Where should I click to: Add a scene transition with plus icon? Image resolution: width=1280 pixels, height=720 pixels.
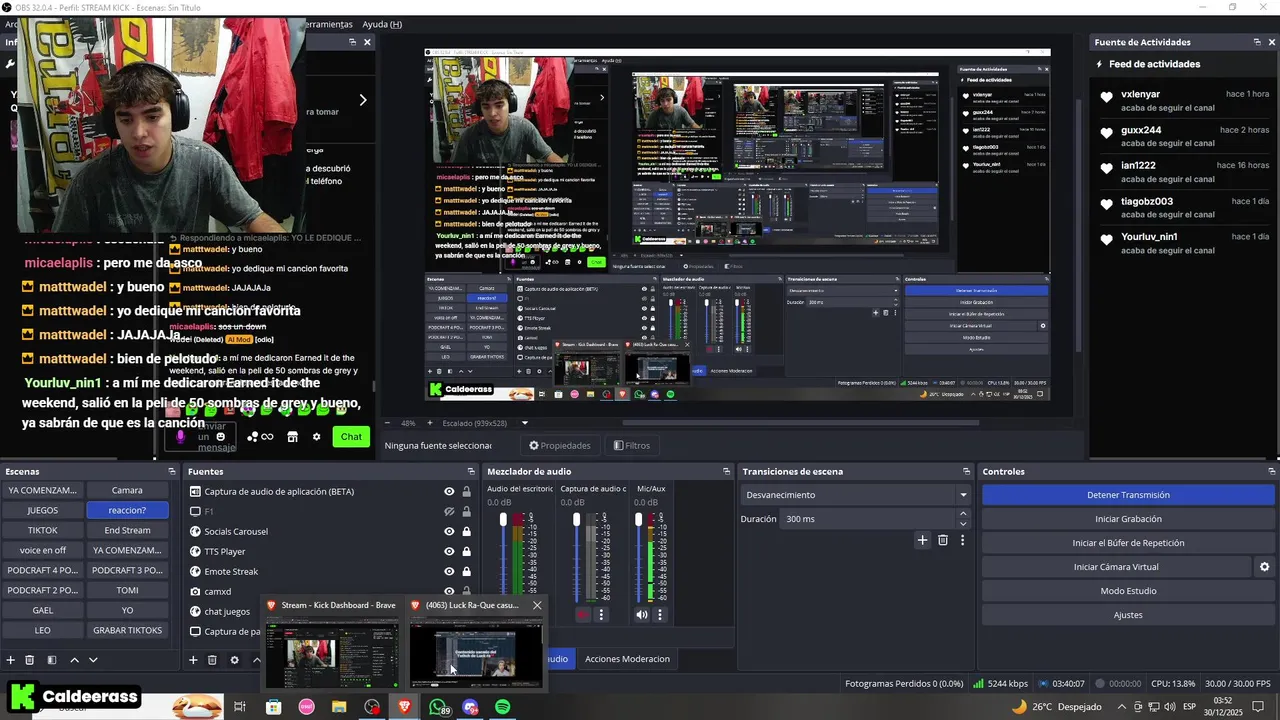pyautogui.click(x=922, y=540)
